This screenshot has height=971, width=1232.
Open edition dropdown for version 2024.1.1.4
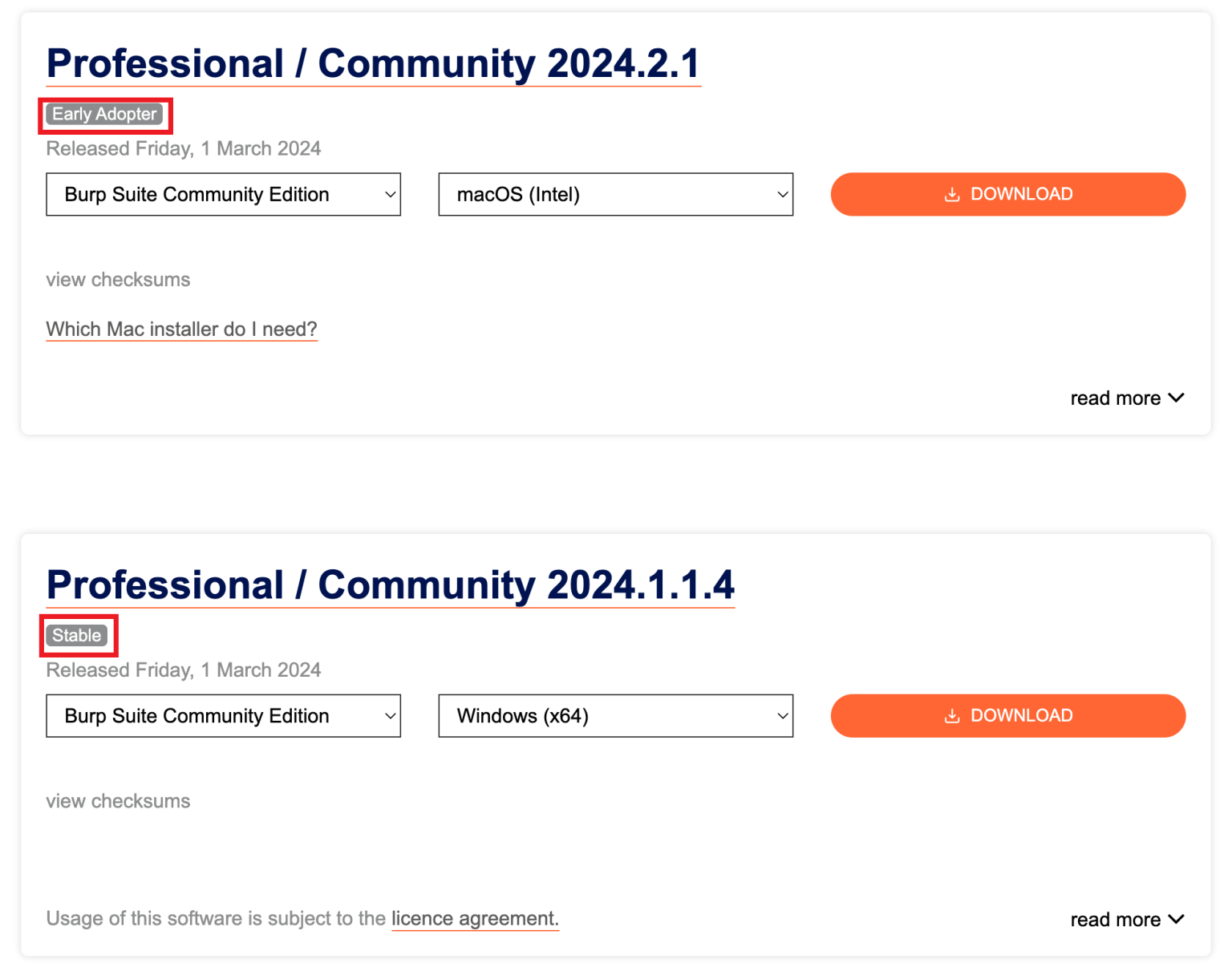(x=223, y=716)
